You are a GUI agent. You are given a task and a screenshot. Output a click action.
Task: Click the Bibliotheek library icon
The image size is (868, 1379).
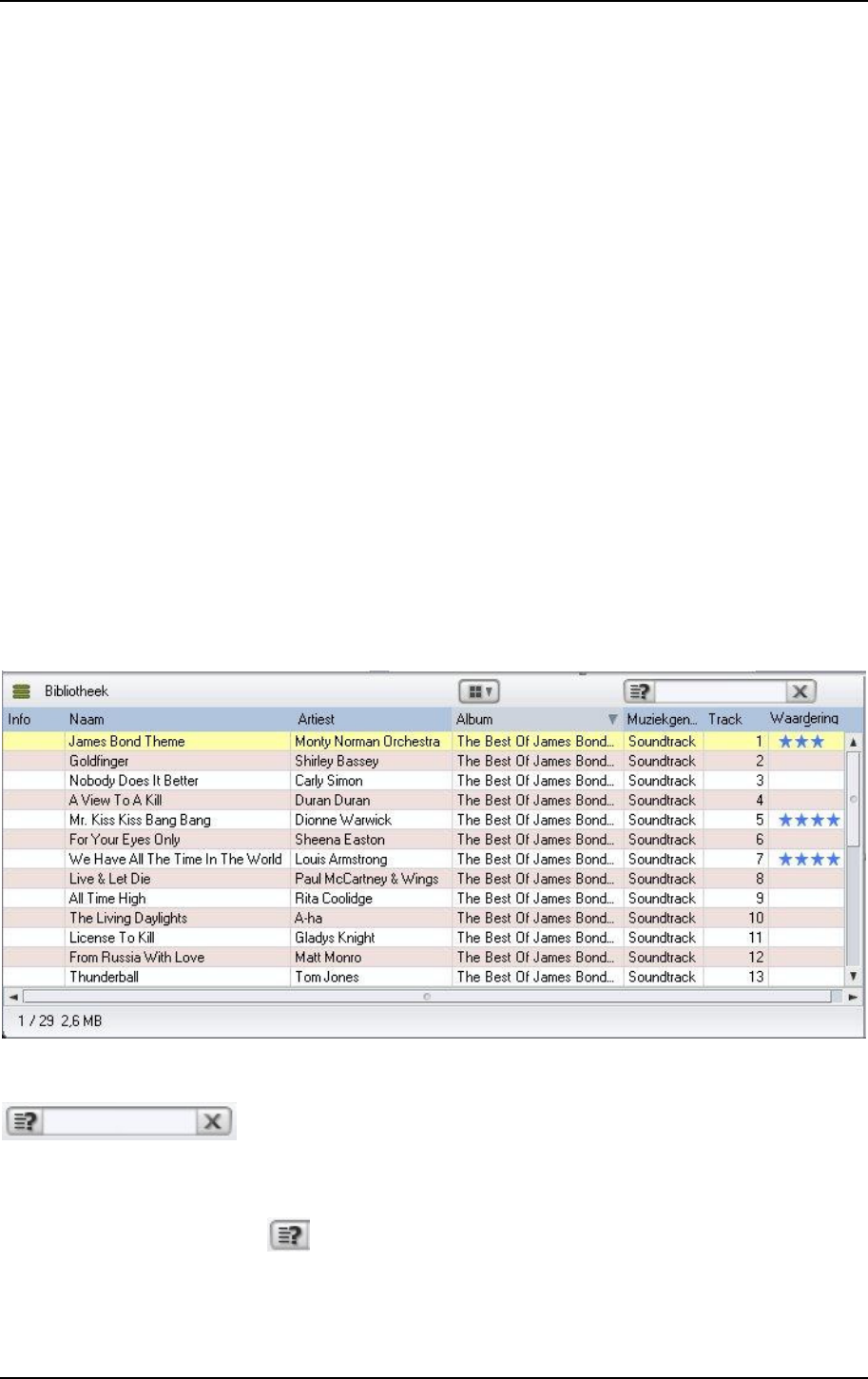pyautogui.click(x=21, y=691)
